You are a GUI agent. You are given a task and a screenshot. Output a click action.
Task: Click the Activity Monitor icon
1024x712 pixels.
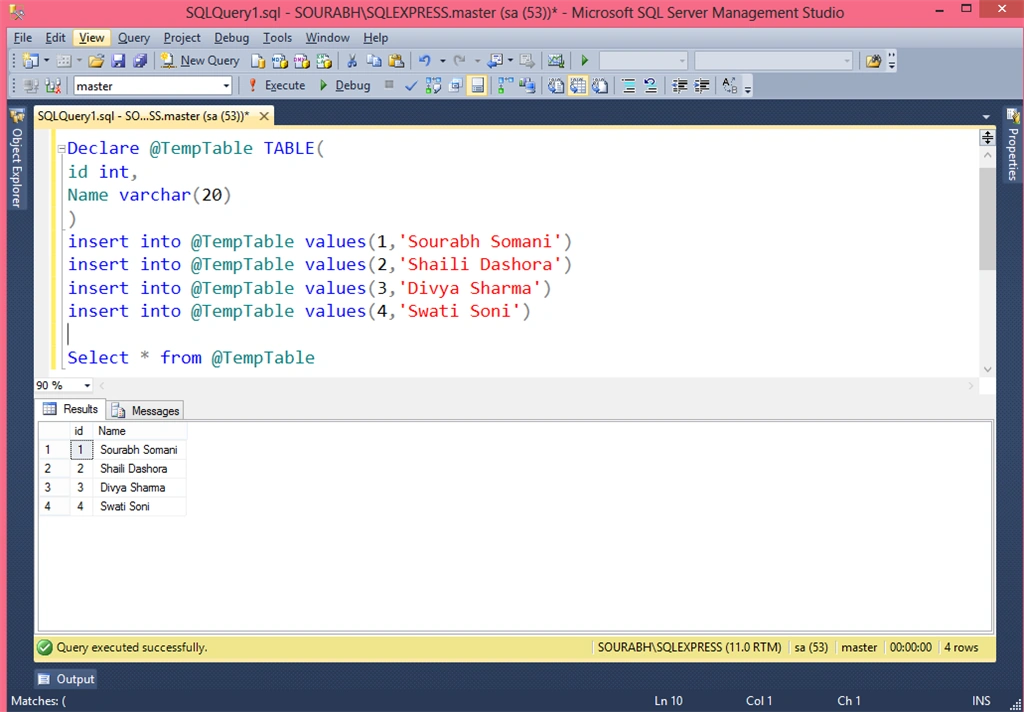point(556,61)
